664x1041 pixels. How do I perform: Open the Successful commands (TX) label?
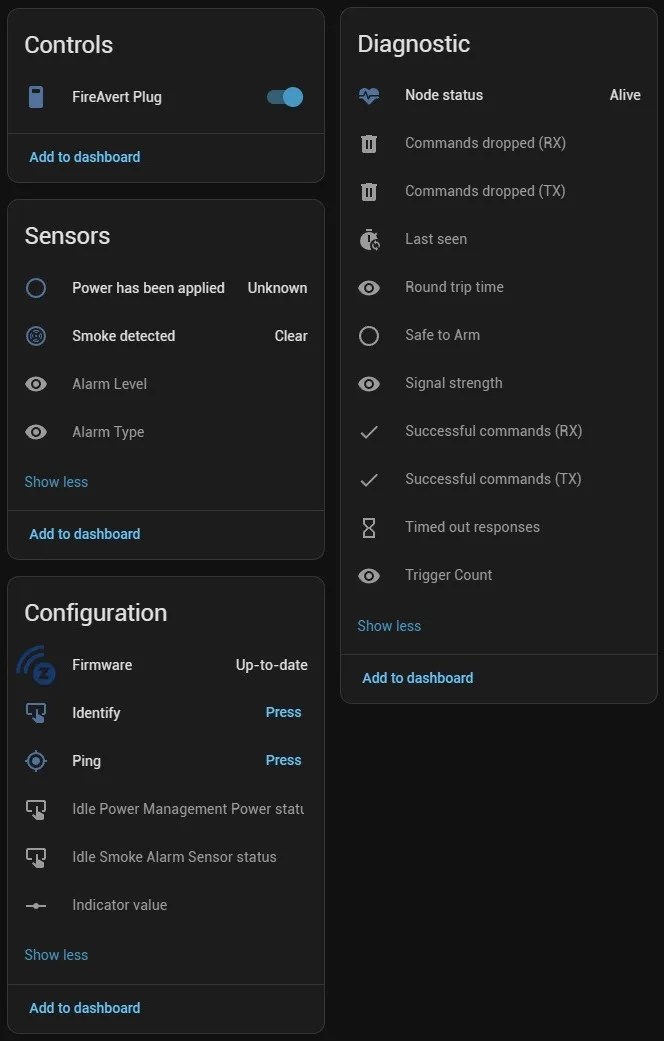[x=493, y=479]
